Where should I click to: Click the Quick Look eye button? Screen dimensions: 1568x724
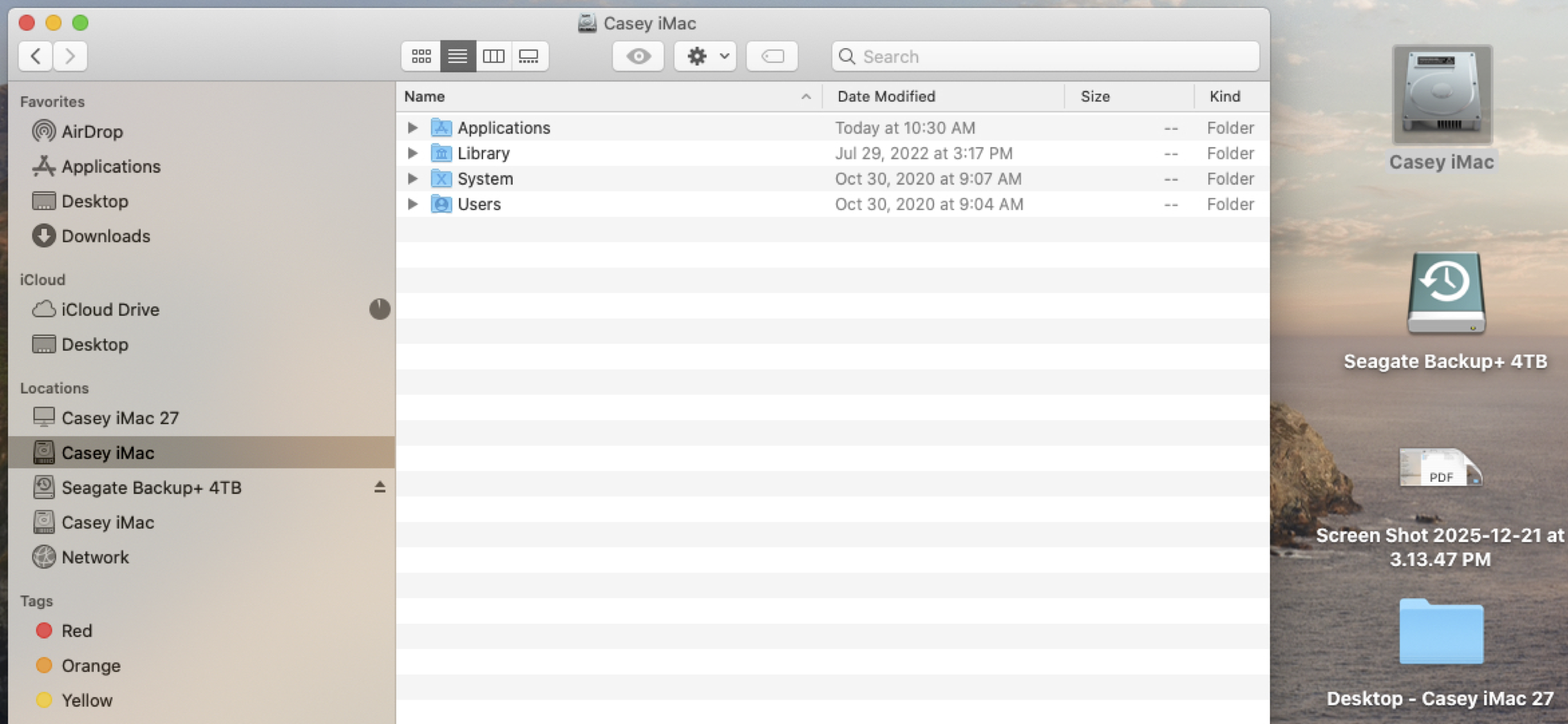pyautogui.click(x=638, y=57)
